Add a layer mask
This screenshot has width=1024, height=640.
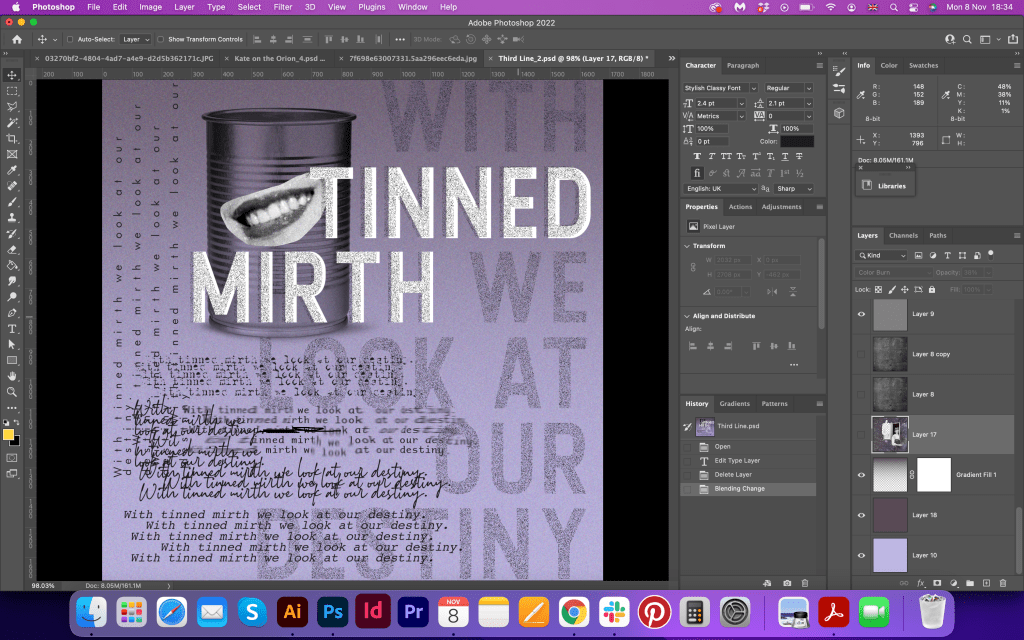[937, 582]
